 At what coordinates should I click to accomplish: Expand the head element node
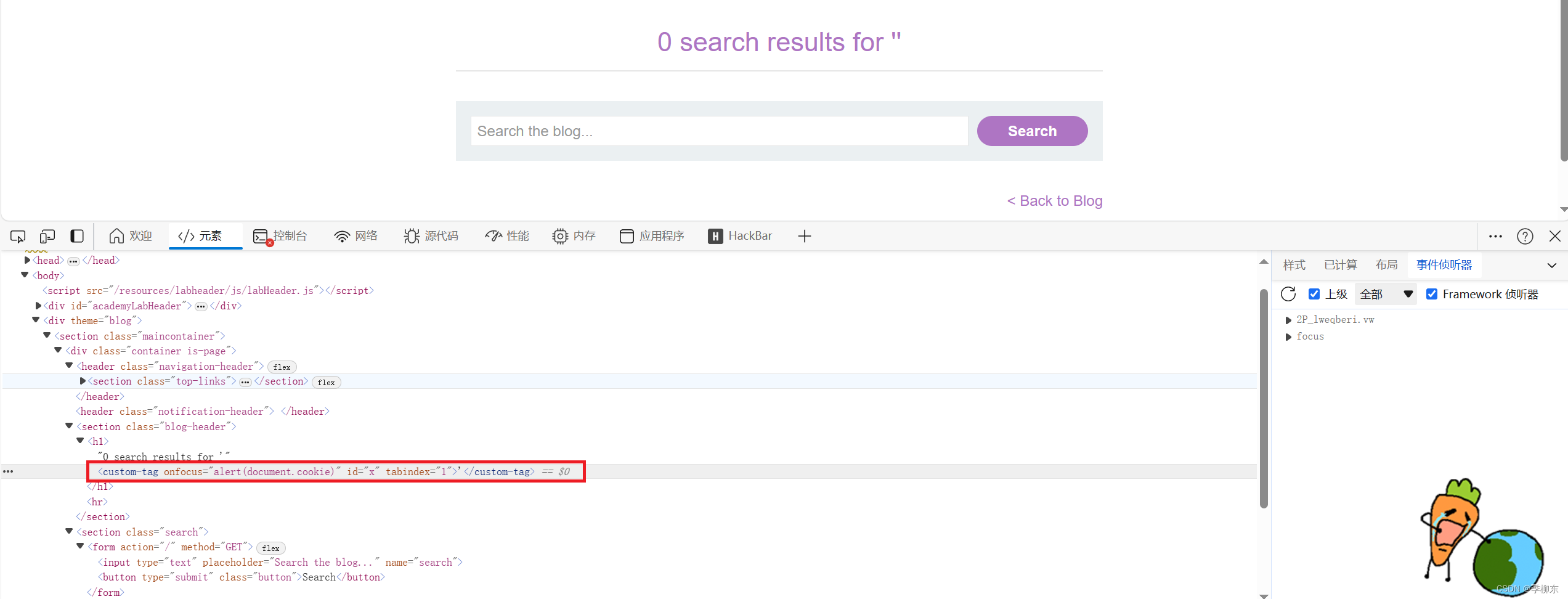tap(27, 260)
